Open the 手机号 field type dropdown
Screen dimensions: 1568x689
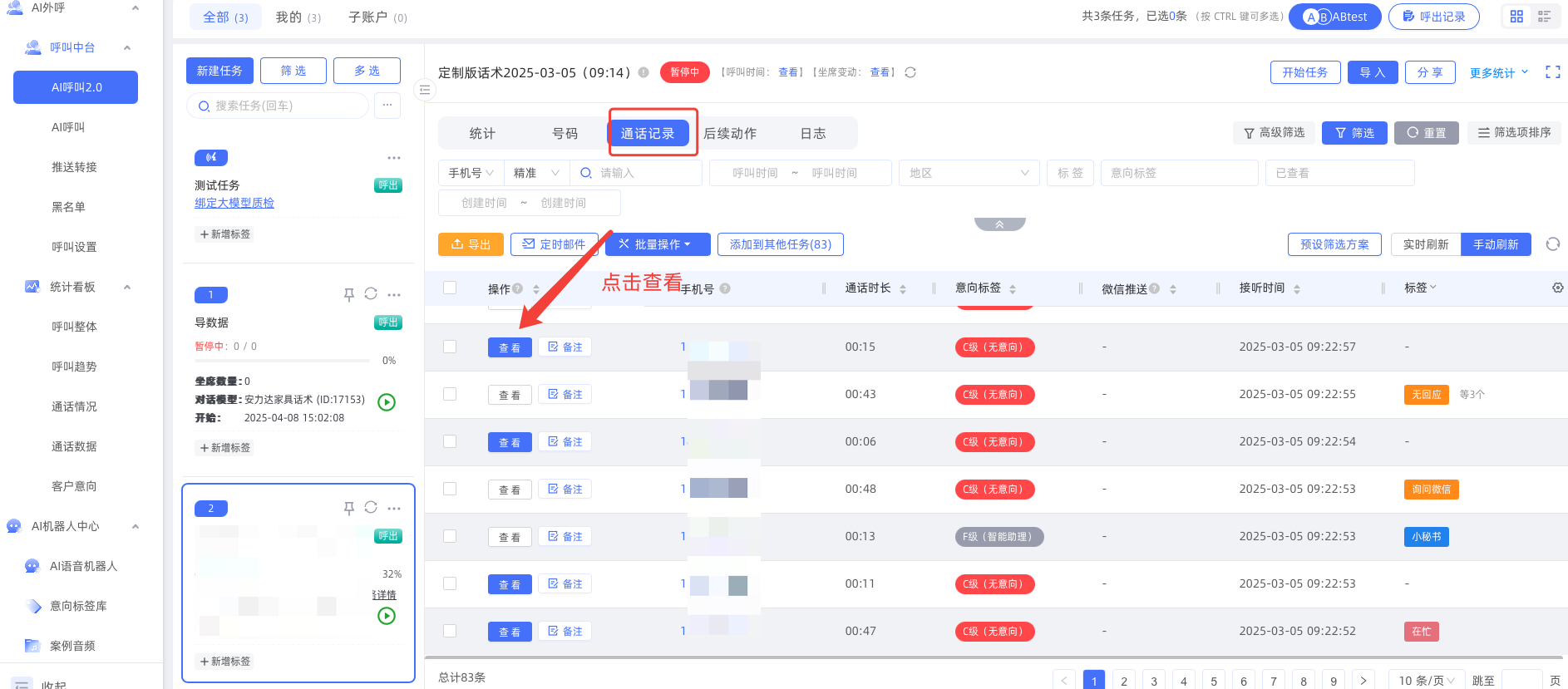(471, 173)
